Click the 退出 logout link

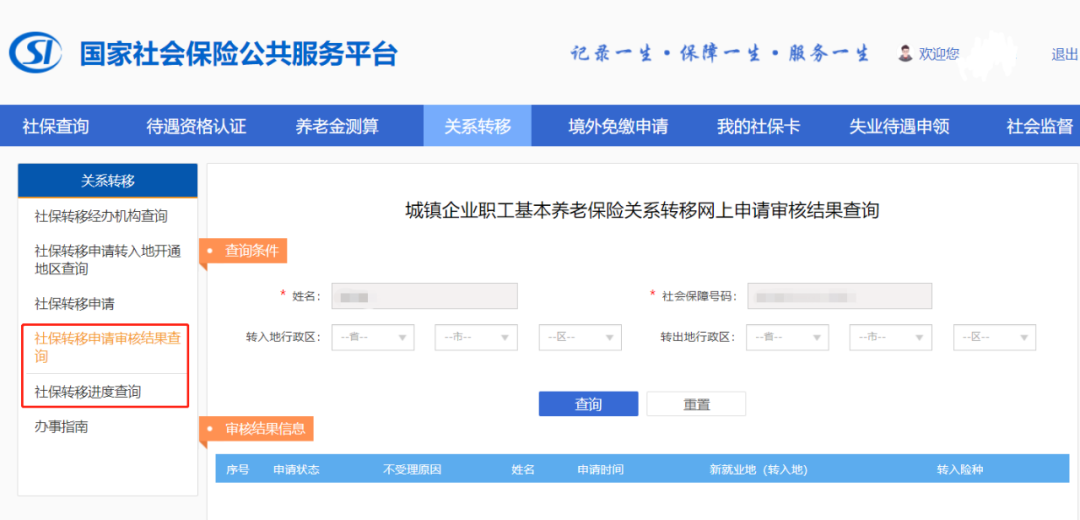point(1064,54)
